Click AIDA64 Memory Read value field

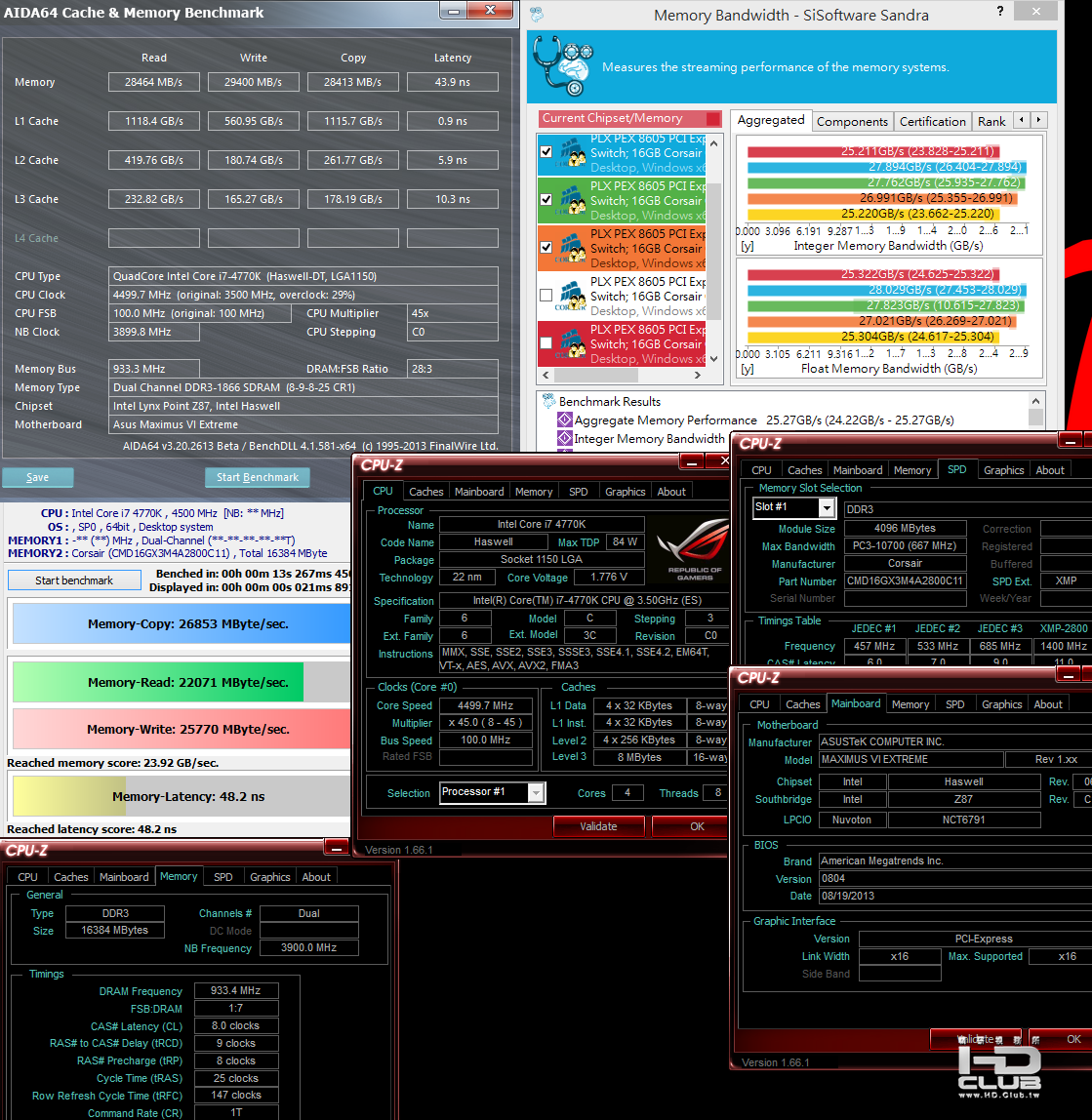click(x=153, y=82)
